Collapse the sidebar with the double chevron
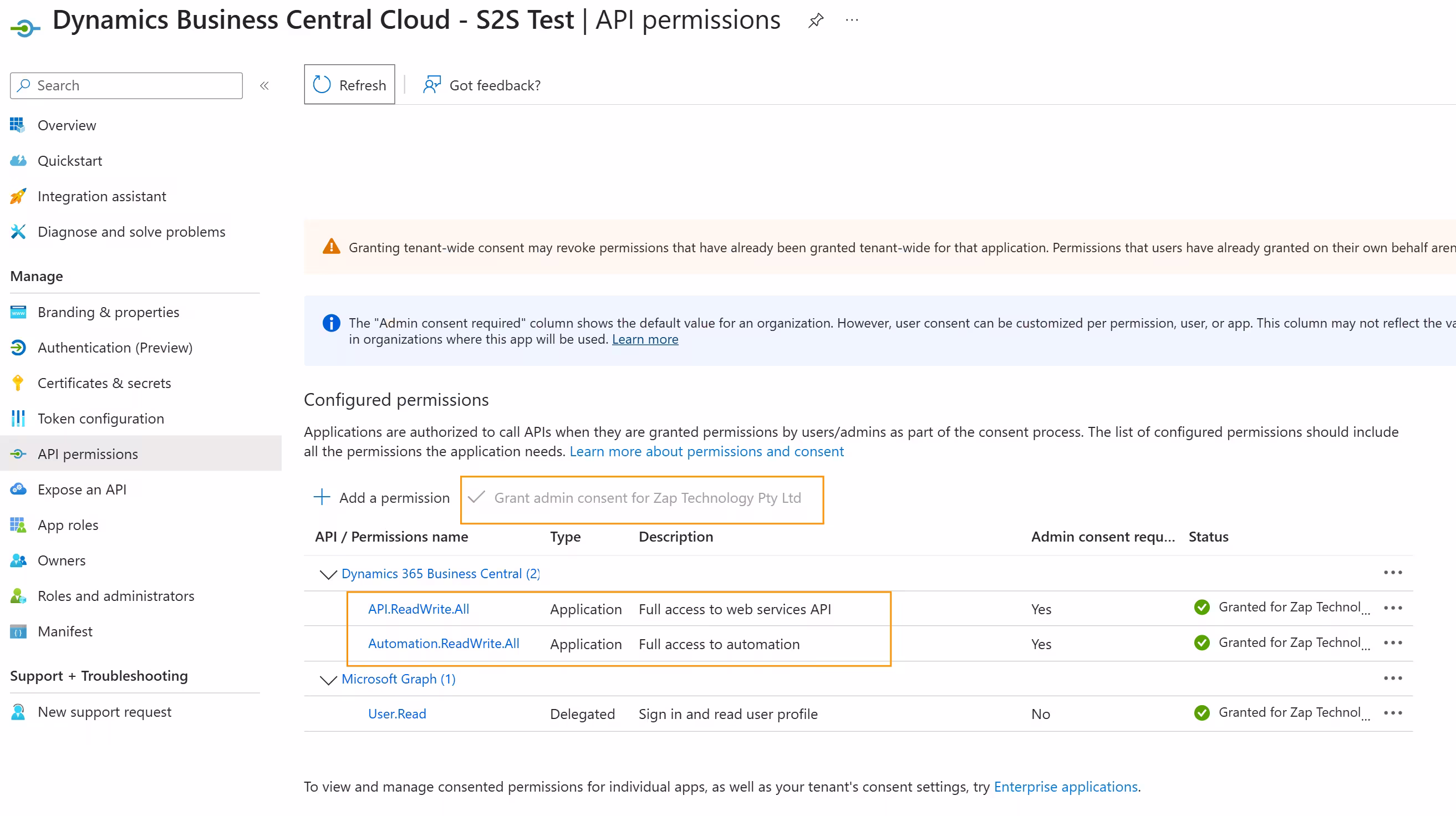Screen dimensions: 1456x816 (264, 86)
